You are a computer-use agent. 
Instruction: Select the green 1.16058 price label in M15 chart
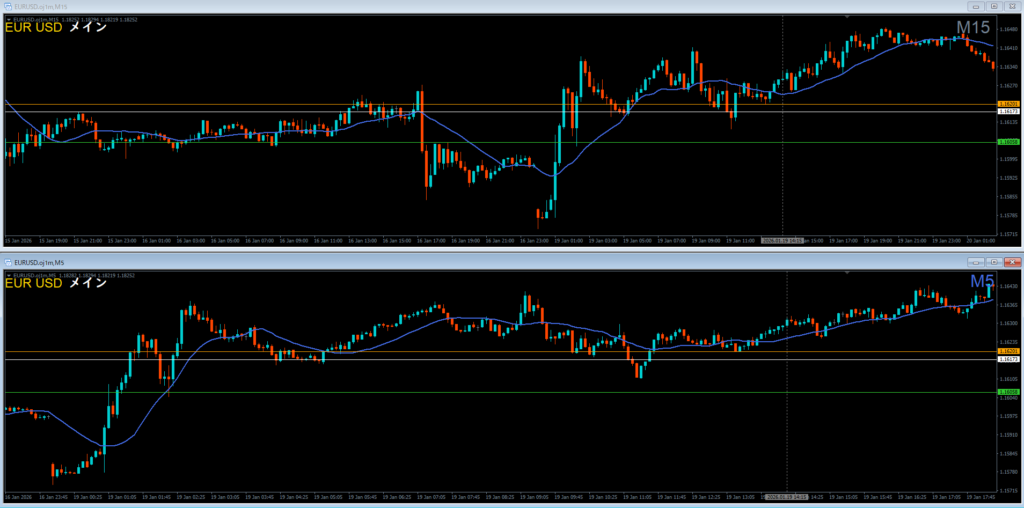click(x=1006, y=142)
